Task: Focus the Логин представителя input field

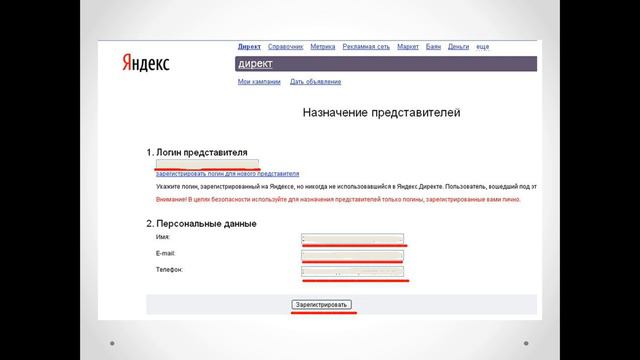Action: [207, 164]
